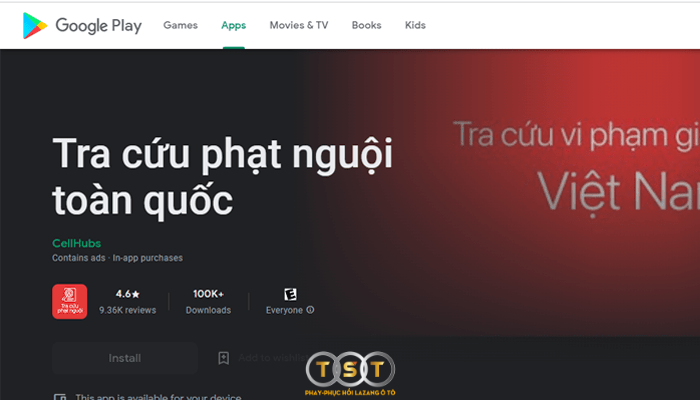Click the Google Play logo

point(82,25)
